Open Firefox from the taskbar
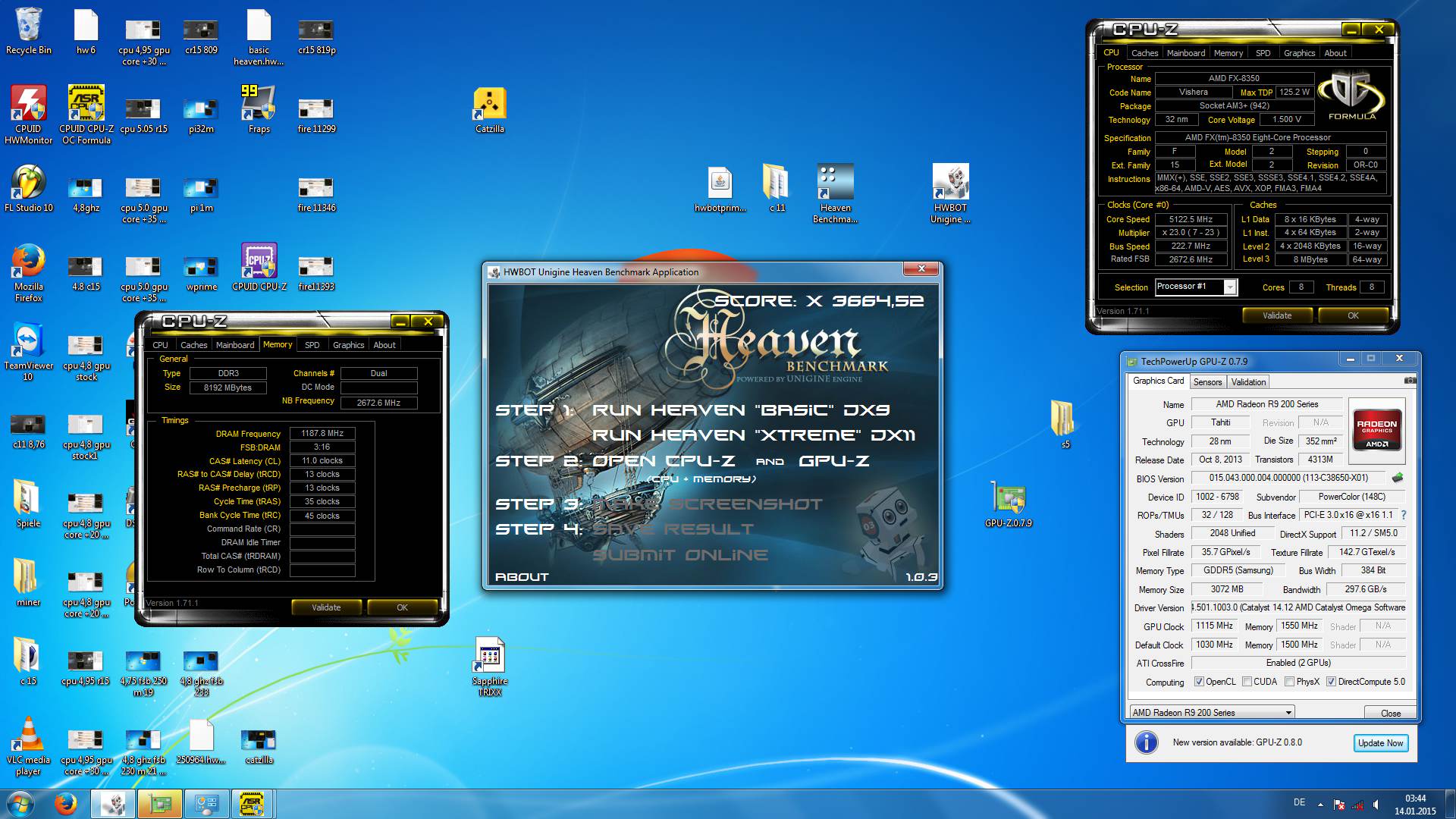This screenshot has width=1456, height=819. tap(65, 804)
